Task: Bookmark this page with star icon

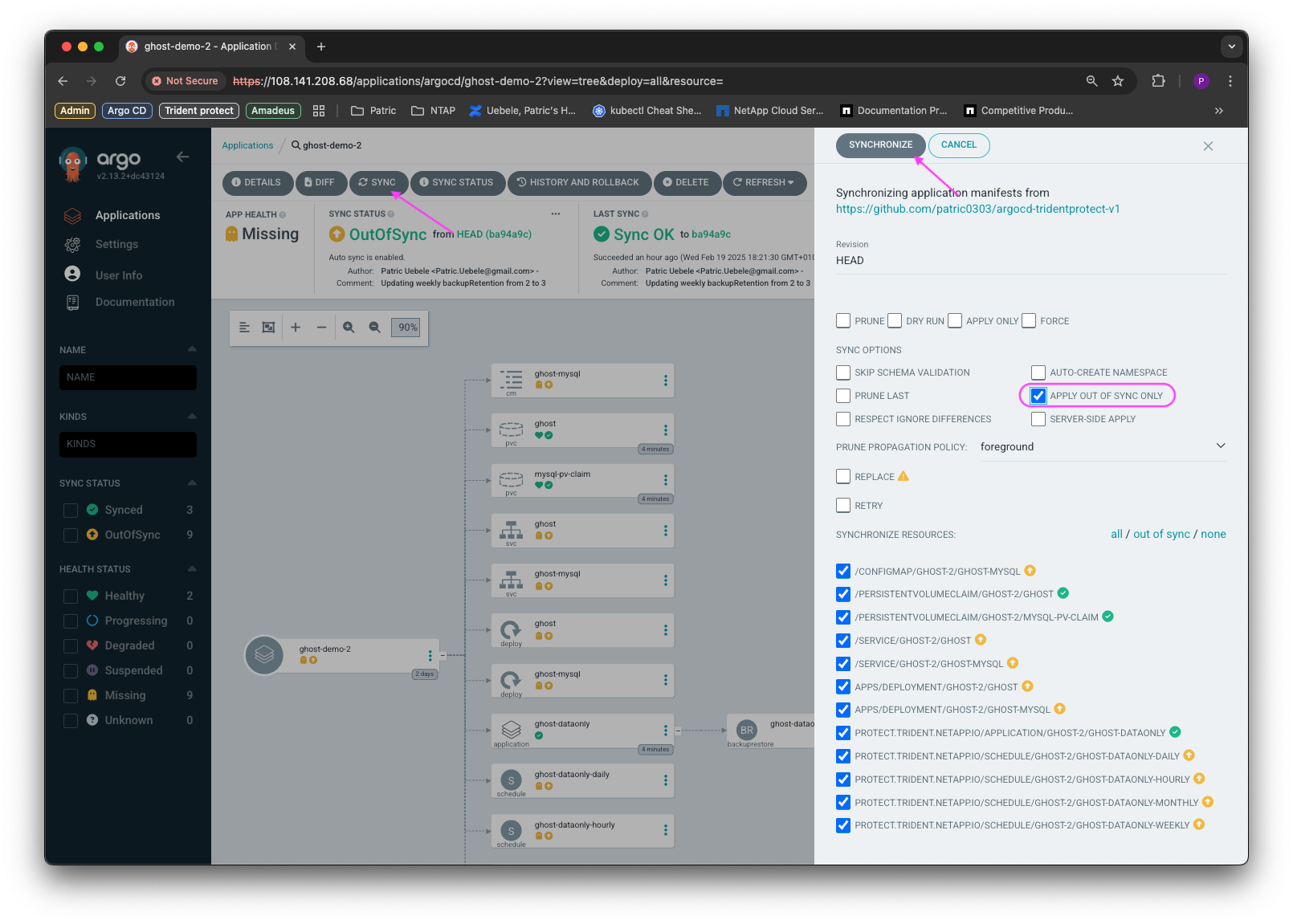Action: click(1117, 81)
